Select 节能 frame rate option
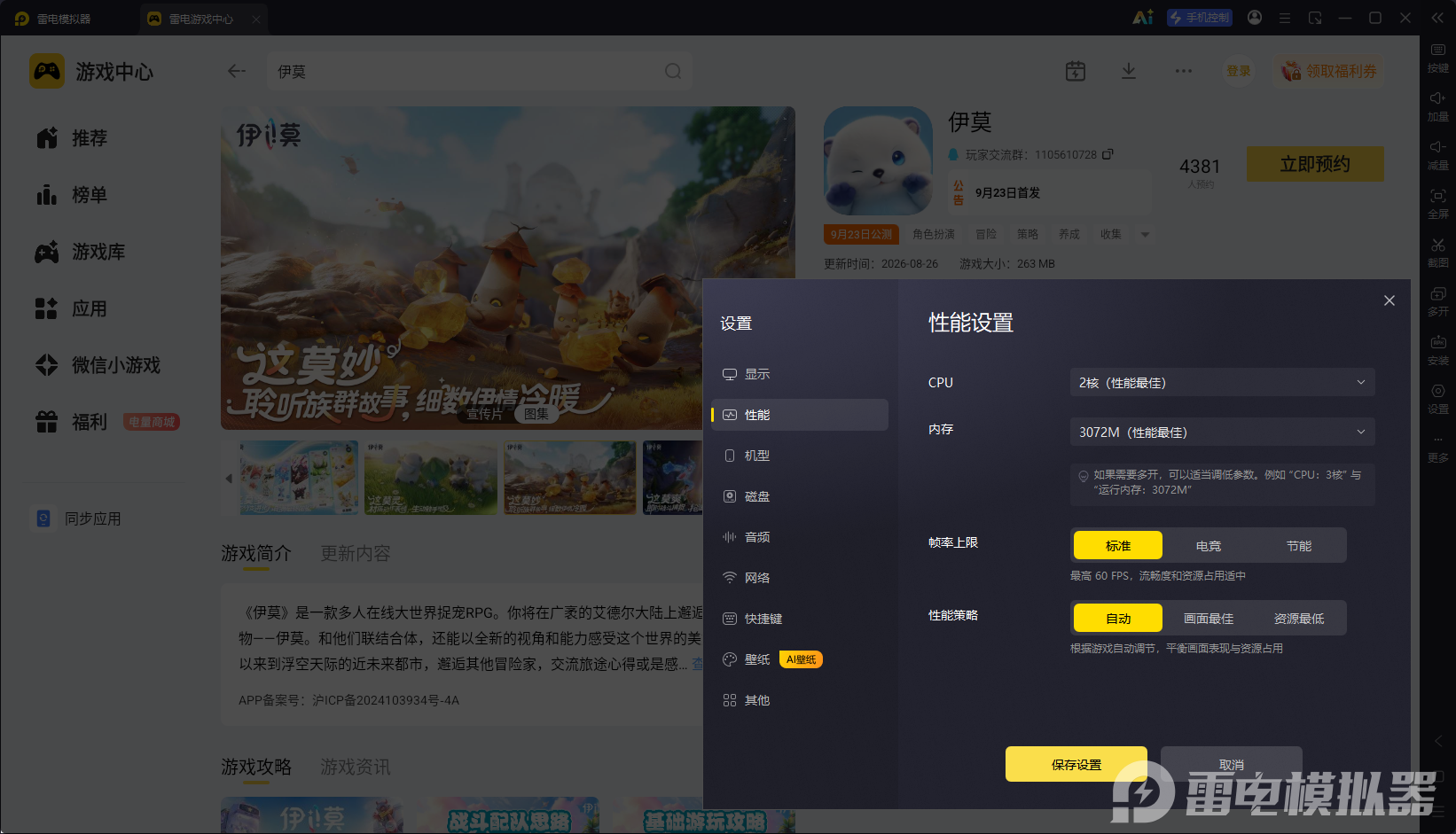This screenshot has width=1456, height=834. coord(1299,546)
